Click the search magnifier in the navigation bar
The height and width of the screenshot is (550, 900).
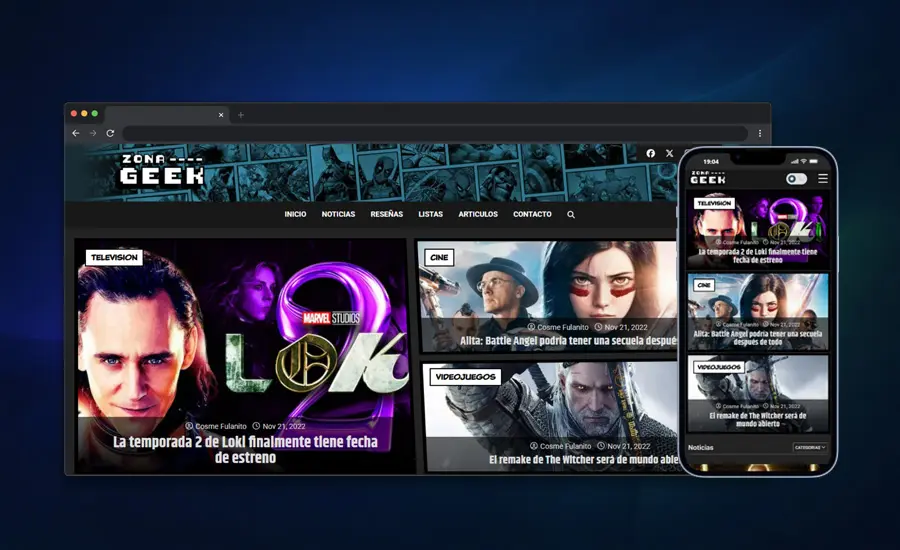click(x=571, y=214)
